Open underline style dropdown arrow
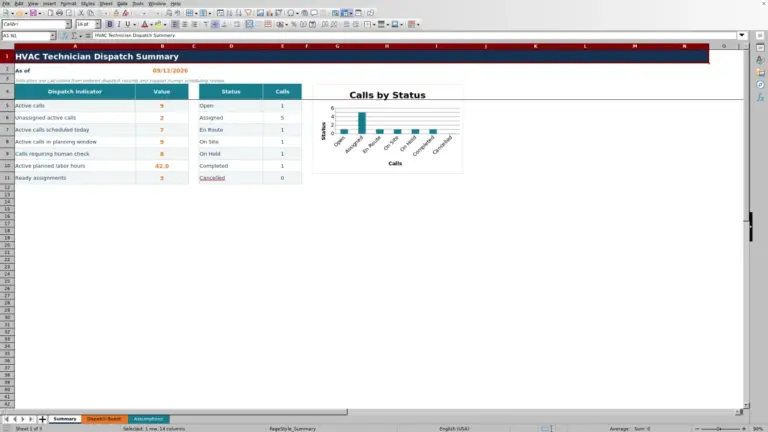 click(134, 24)
